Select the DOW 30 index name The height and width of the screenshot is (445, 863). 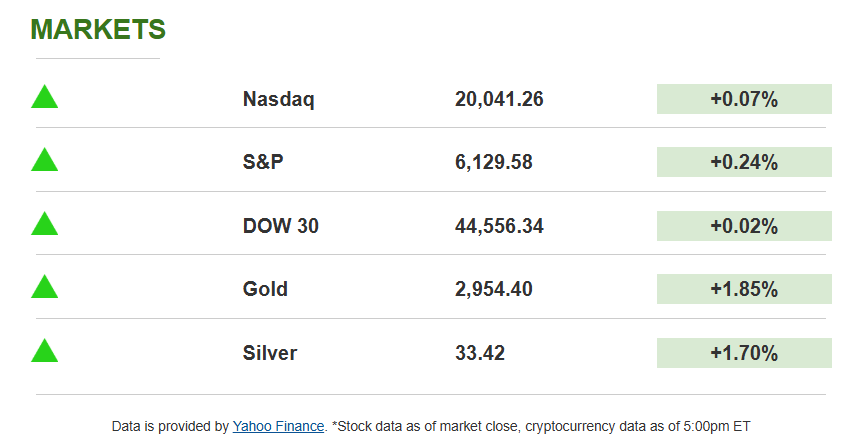[281, 226]
